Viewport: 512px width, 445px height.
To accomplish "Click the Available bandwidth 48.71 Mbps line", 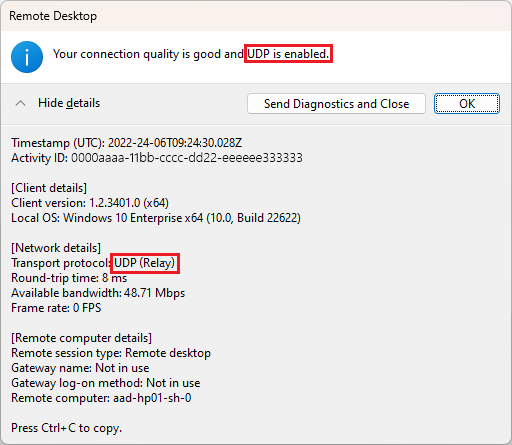I will click(98, 293).
